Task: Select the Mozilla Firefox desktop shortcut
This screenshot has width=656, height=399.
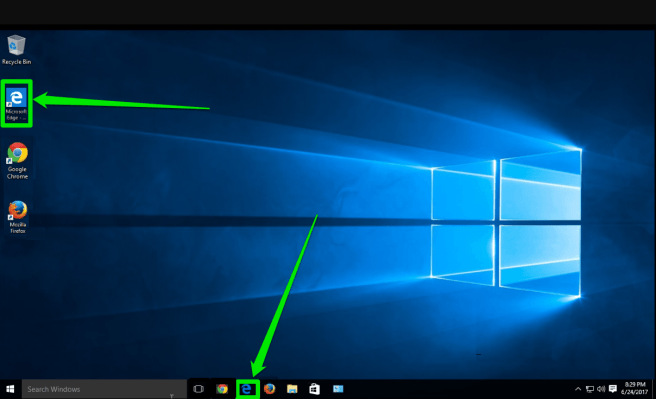Action: (x=18, y=217)
